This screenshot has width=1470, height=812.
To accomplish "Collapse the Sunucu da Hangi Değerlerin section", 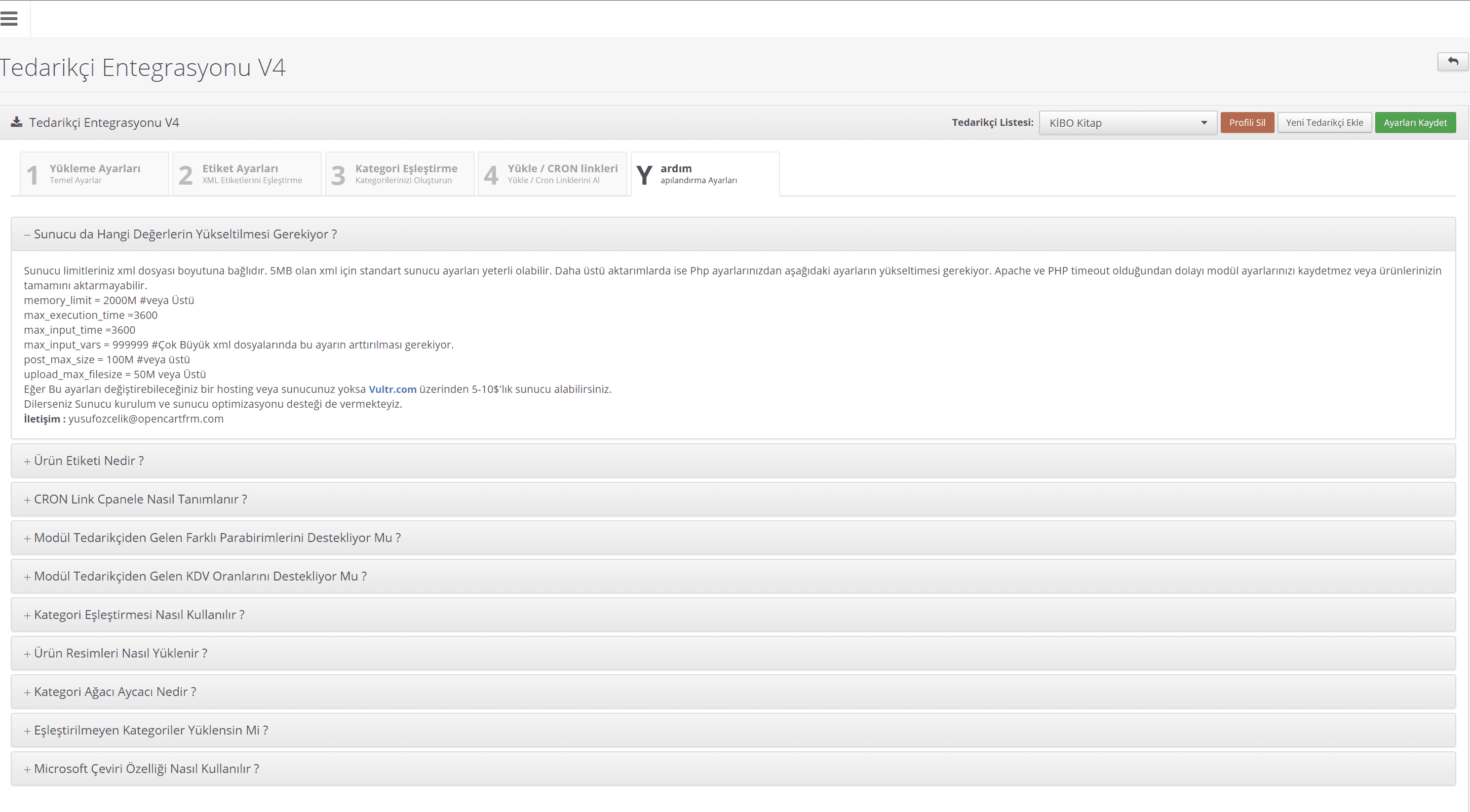I will tap(734, 234).
